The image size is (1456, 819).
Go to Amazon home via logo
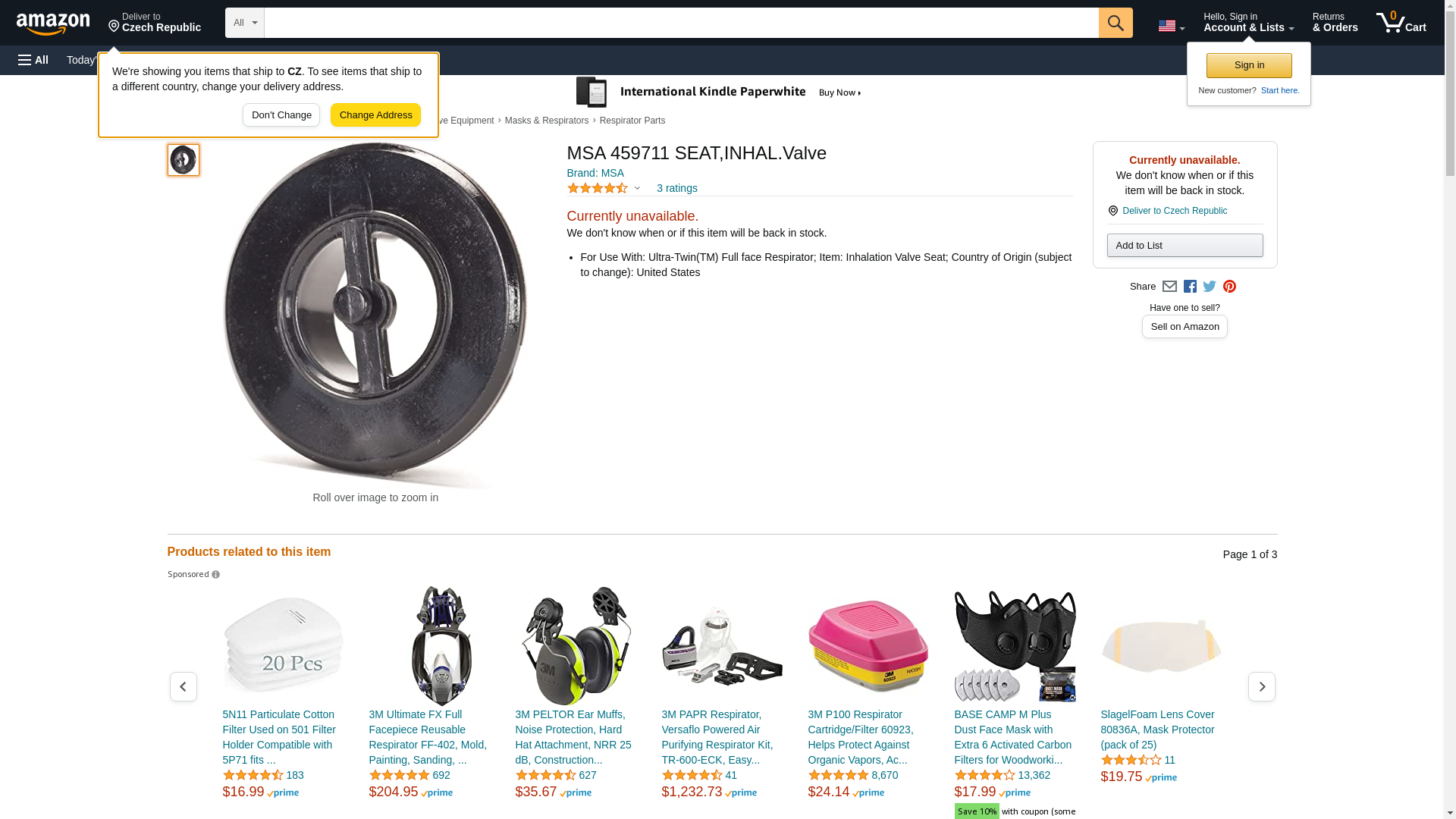click(x=53, y=24)
